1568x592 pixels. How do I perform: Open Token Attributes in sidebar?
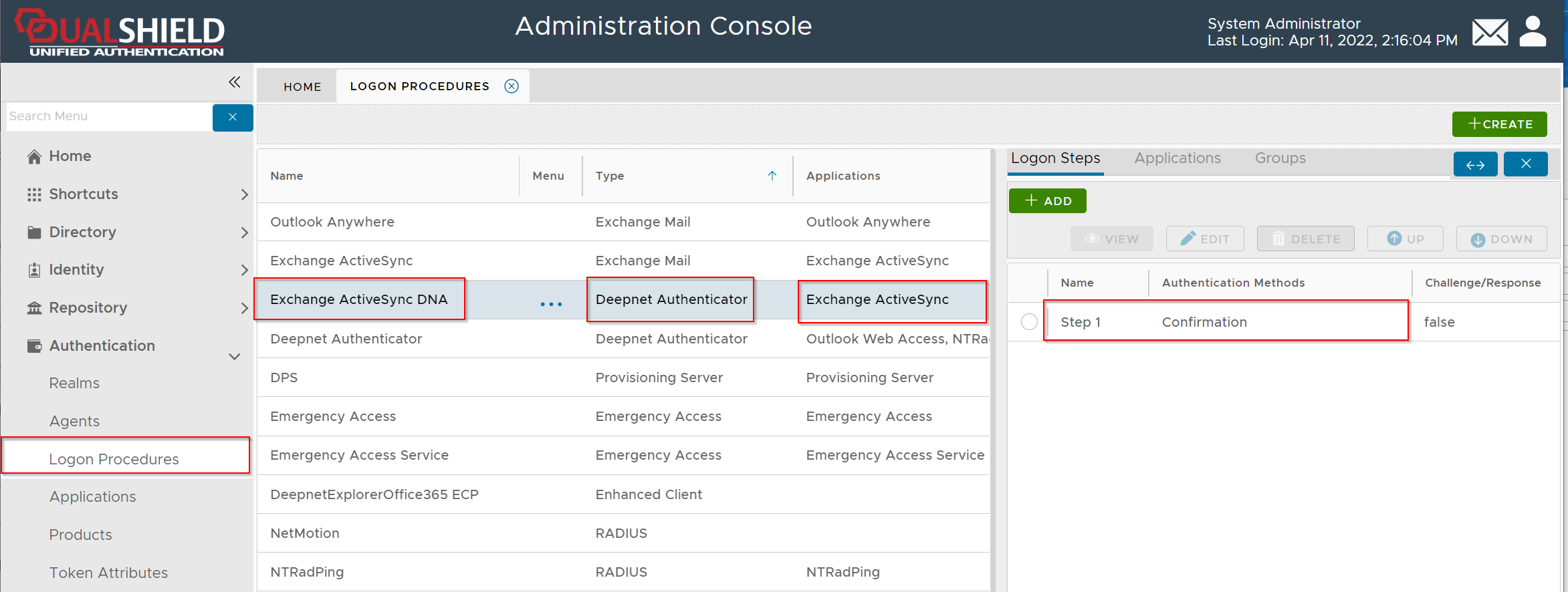click(x=108, y=573)
